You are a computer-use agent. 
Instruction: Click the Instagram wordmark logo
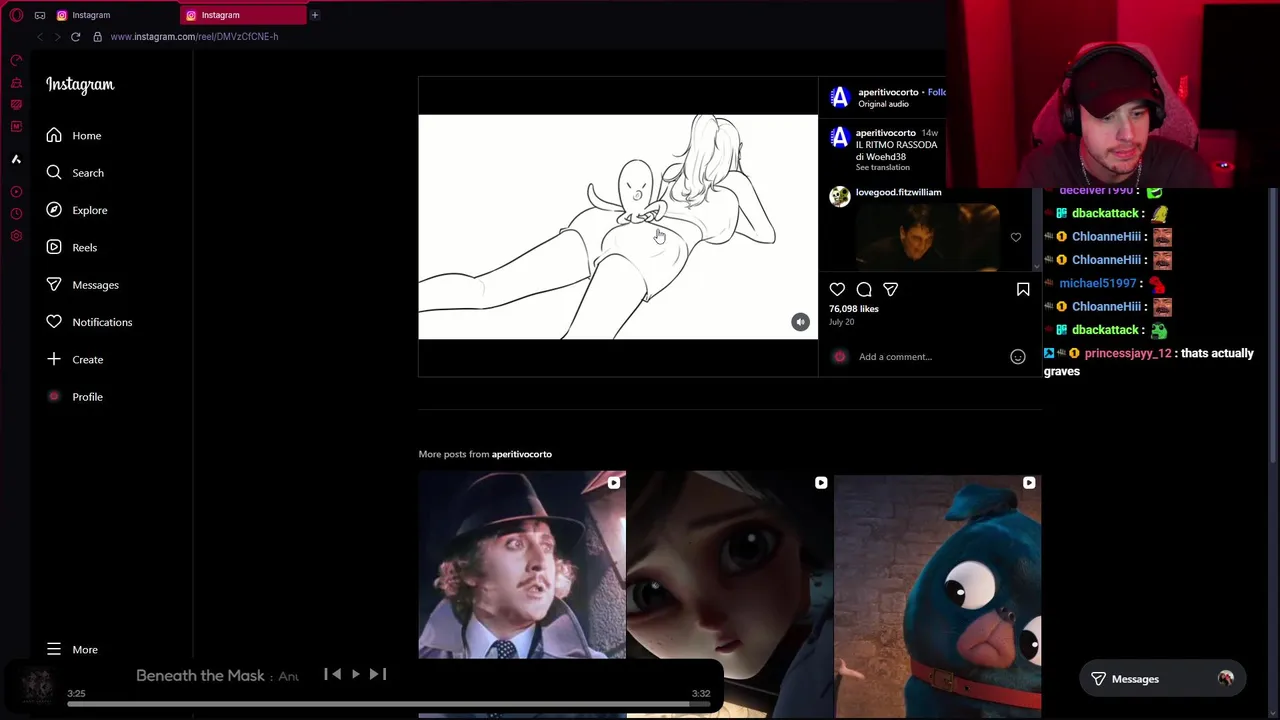click(80, 85)
